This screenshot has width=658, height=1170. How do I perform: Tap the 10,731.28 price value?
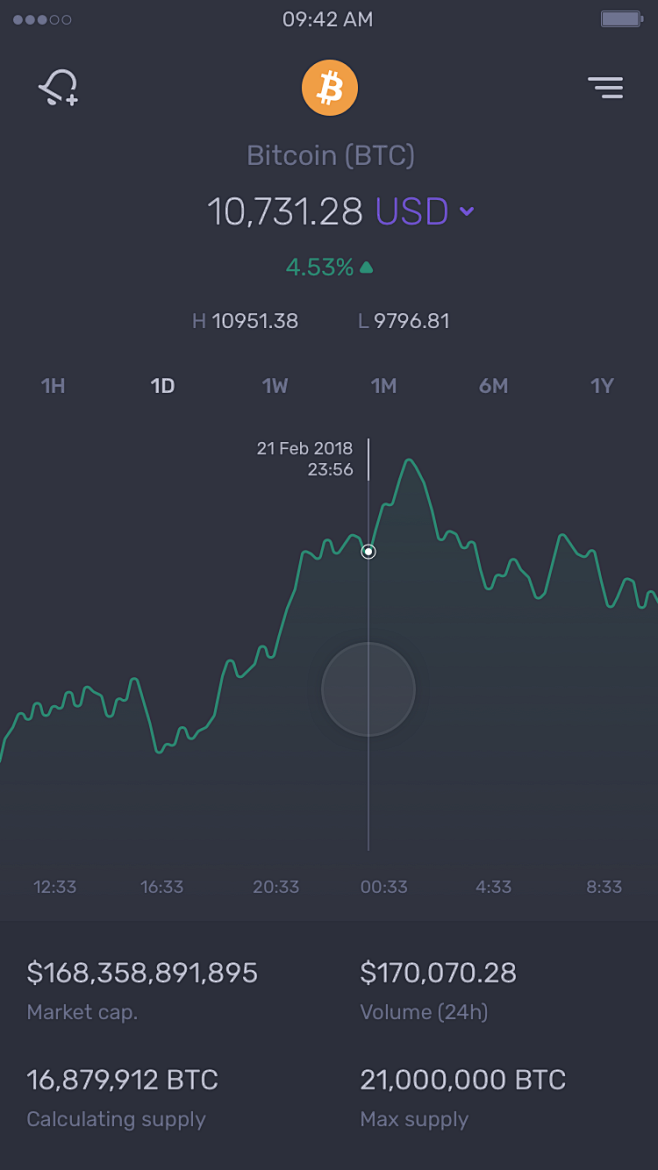point(285,211)
